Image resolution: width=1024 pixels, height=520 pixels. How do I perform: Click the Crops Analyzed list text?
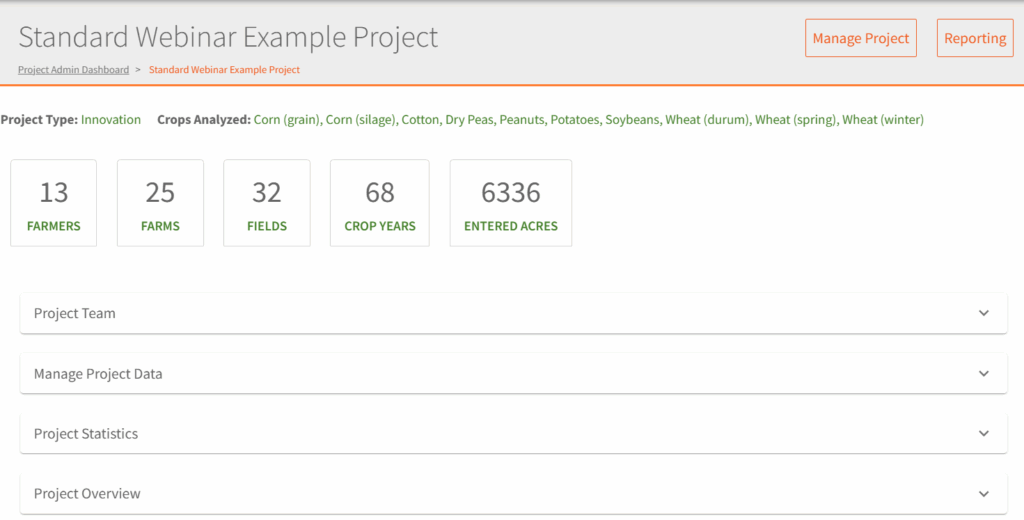pos(588,119)
